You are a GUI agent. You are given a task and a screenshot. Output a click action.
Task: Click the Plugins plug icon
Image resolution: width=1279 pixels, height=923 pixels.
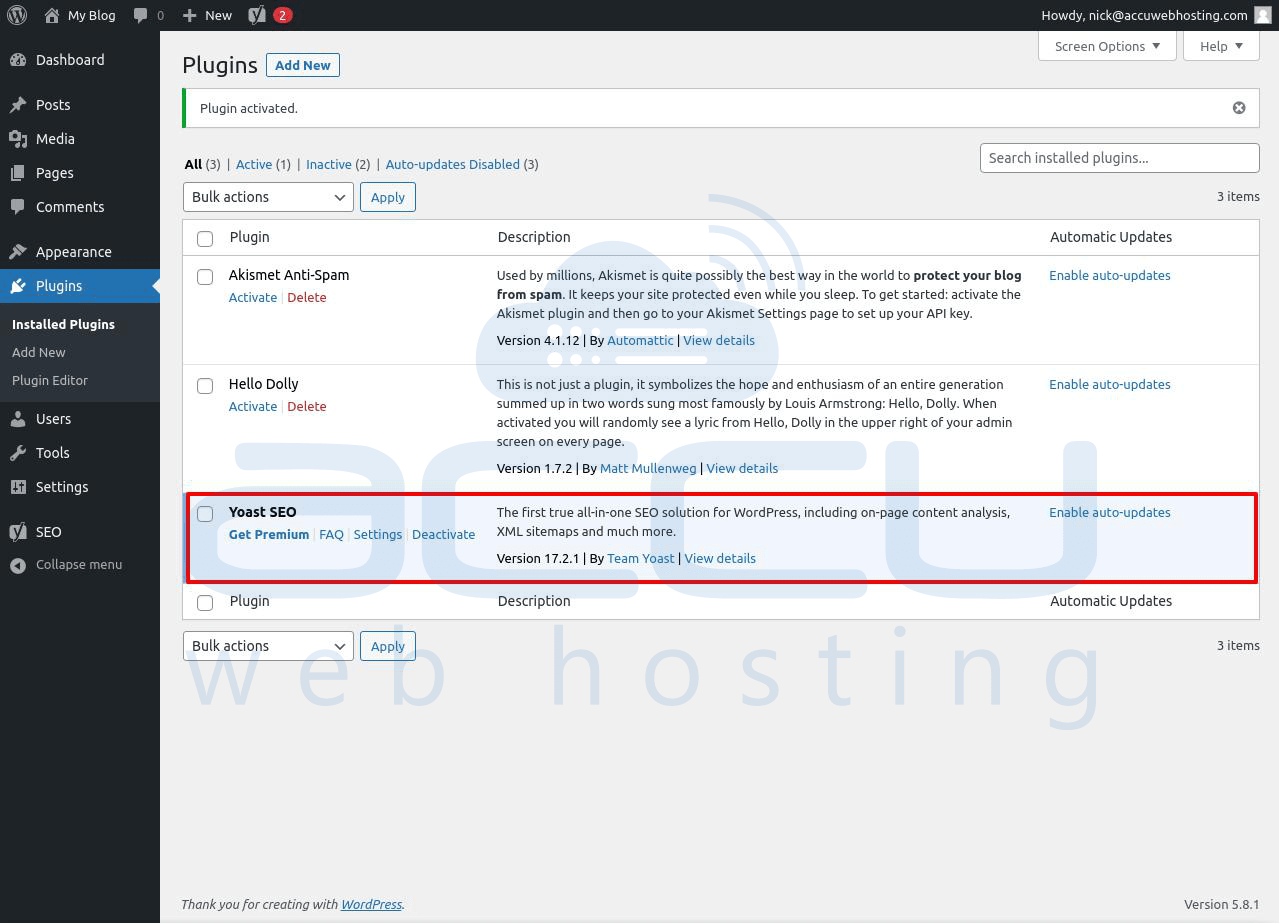(x=18, y=286)
